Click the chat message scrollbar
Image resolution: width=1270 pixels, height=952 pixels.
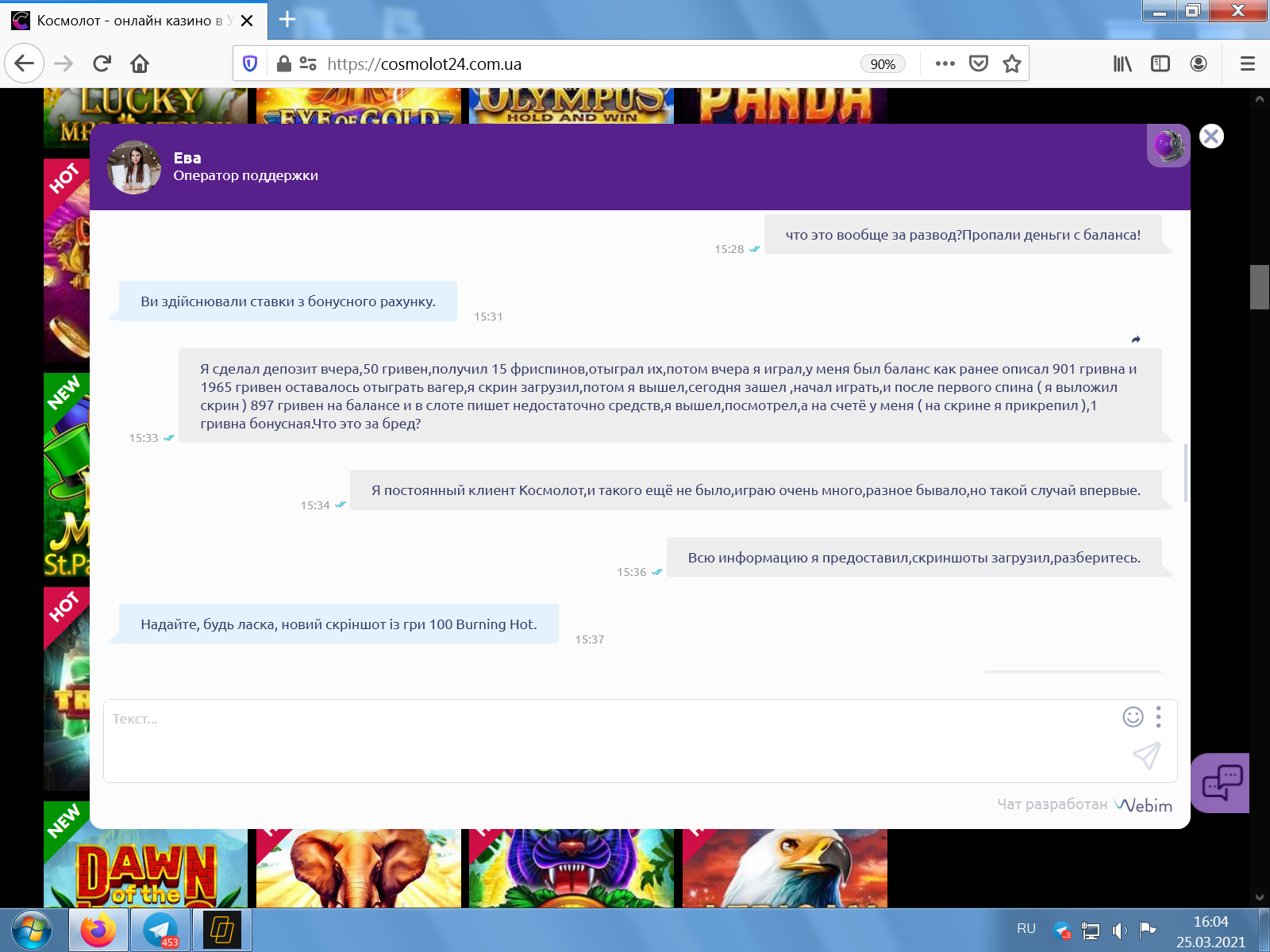coord(1185,473)
